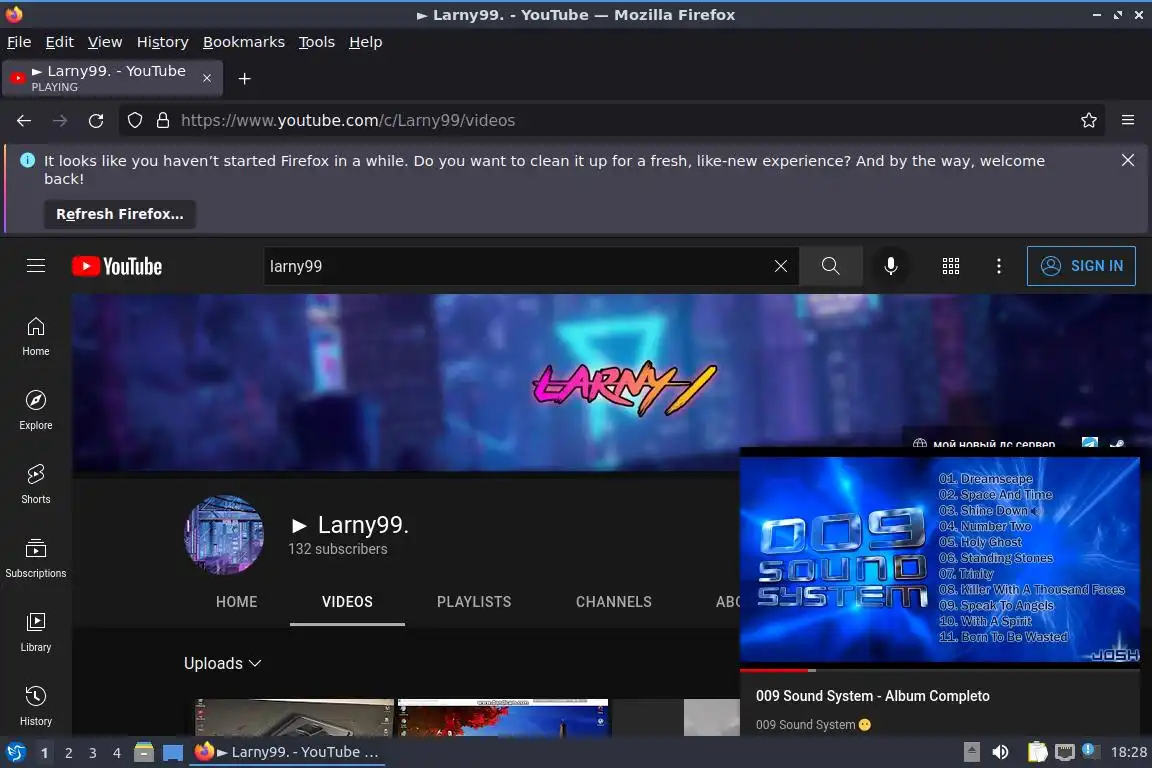
Task: Open the application launcher menu icon
Action: coord(15,752)
